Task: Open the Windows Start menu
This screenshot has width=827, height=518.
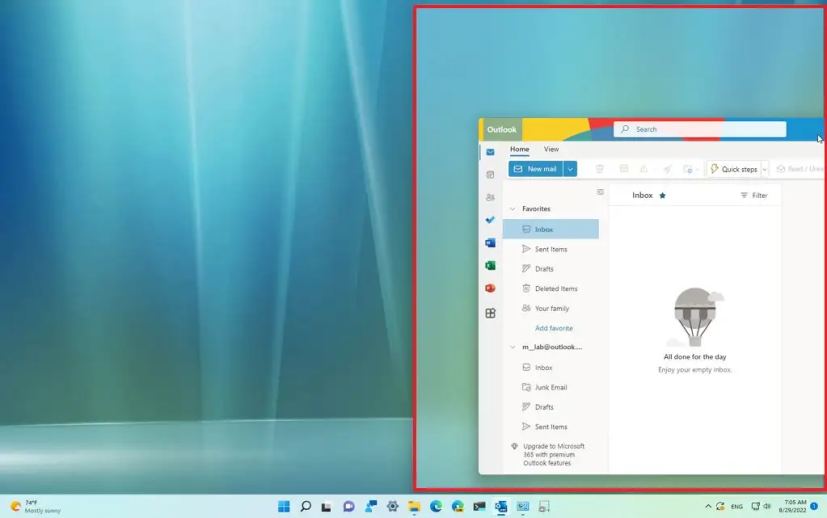Action: coord(284,506)
